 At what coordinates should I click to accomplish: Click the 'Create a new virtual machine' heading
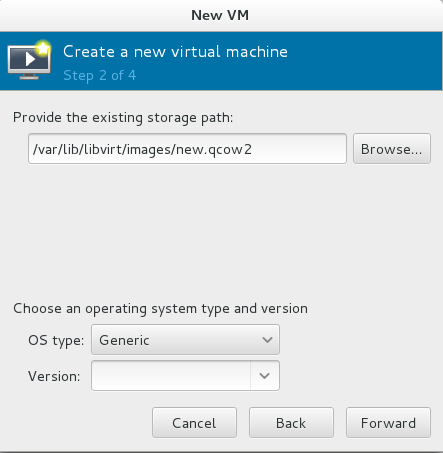(x=175, y=52)
